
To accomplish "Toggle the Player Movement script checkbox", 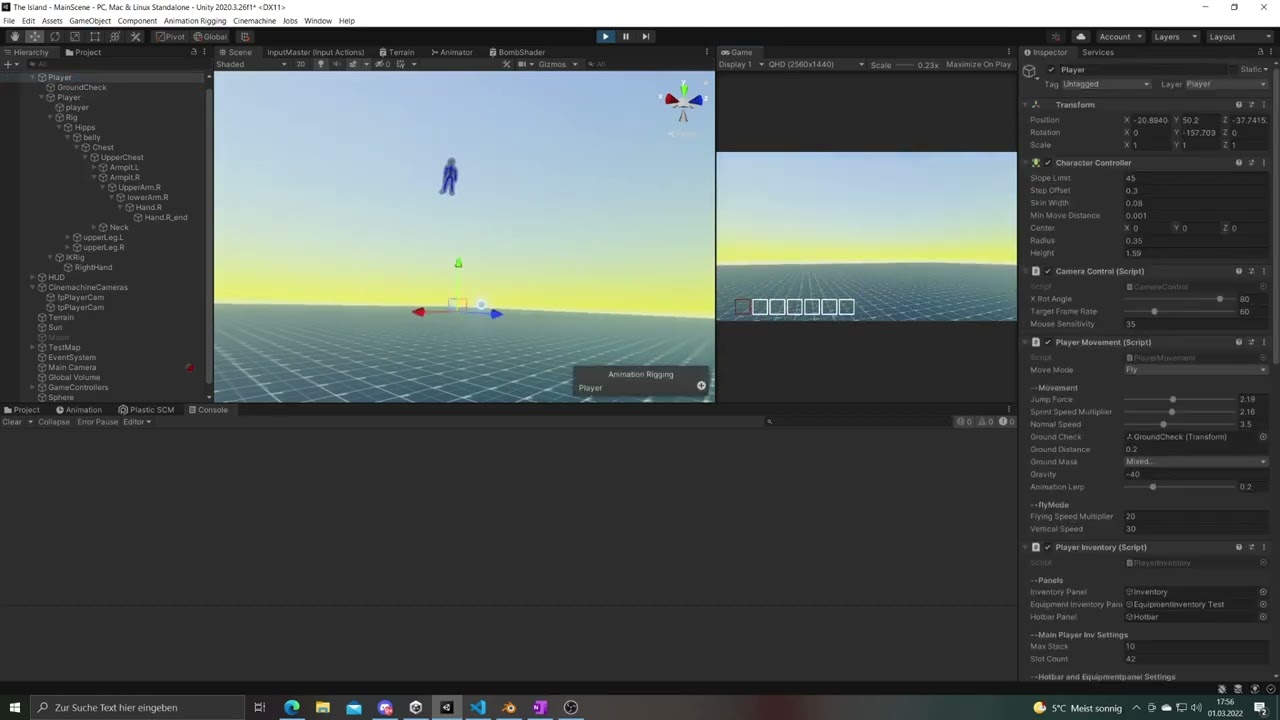I will 1048,342.
